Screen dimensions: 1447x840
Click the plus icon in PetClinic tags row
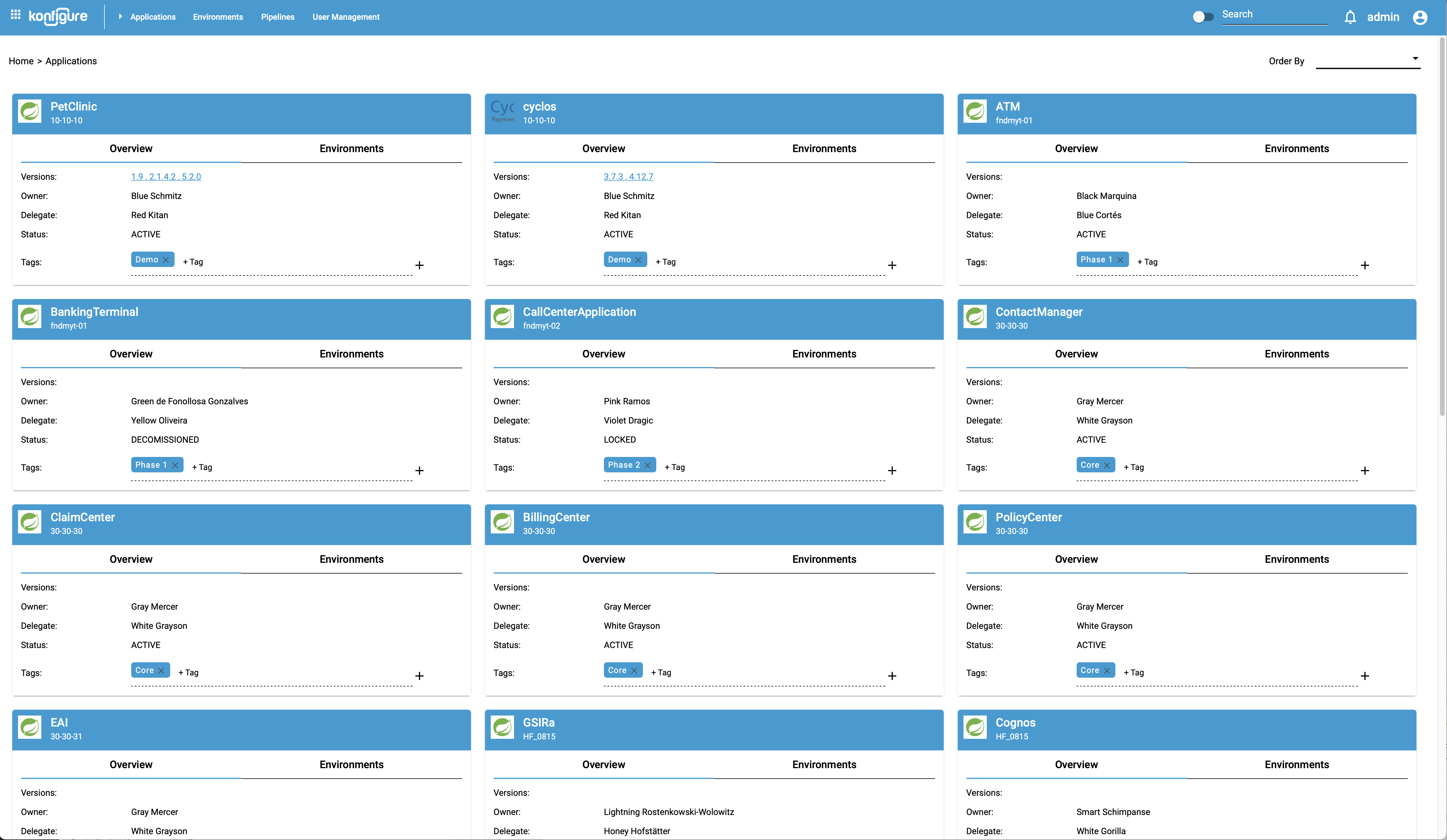click(420, 265)
